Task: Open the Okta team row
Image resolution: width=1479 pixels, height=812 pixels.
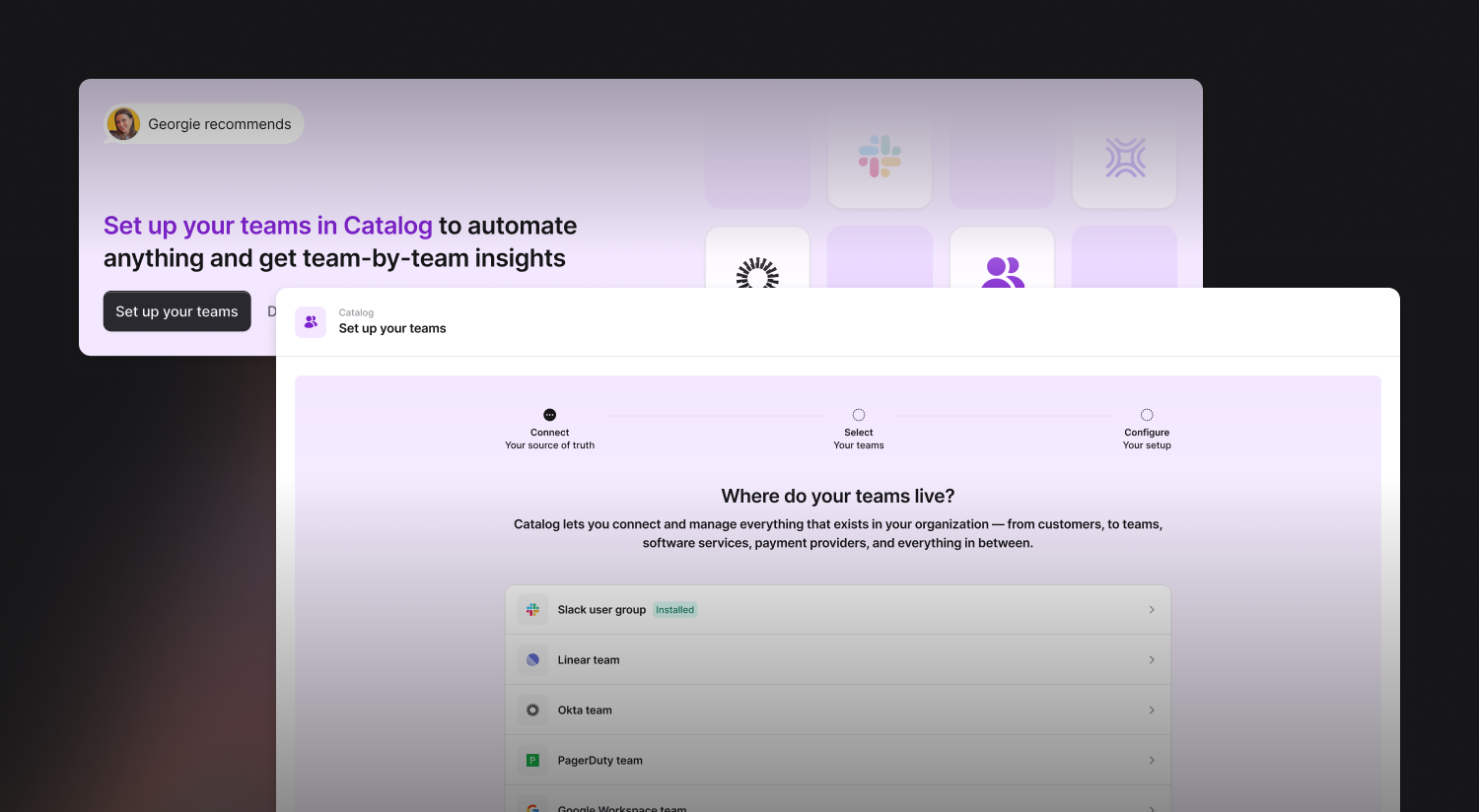Action: point(838,710)
